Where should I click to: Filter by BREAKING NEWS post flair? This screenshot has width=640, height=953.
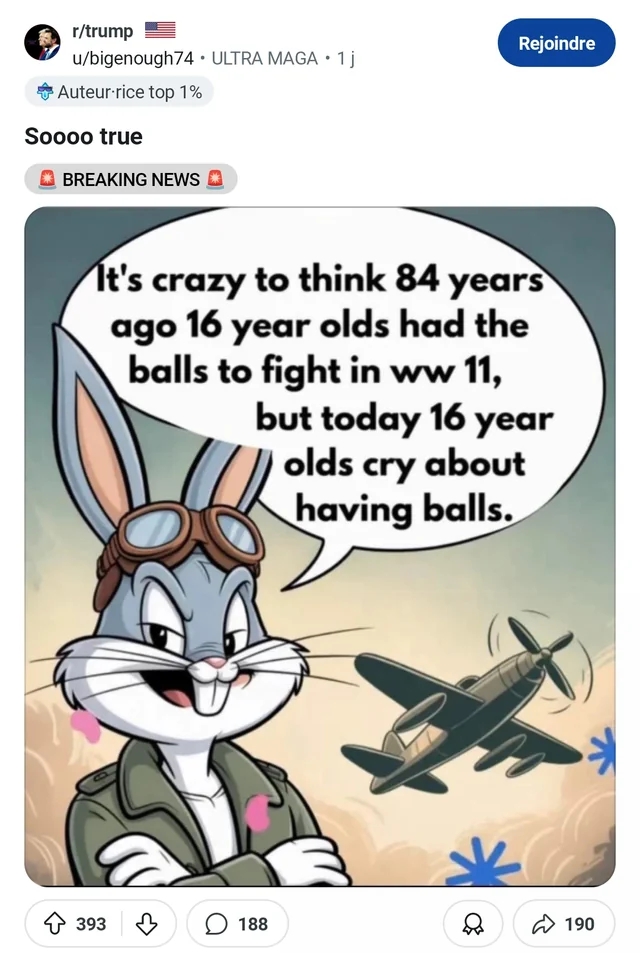[x=131, y=179]
